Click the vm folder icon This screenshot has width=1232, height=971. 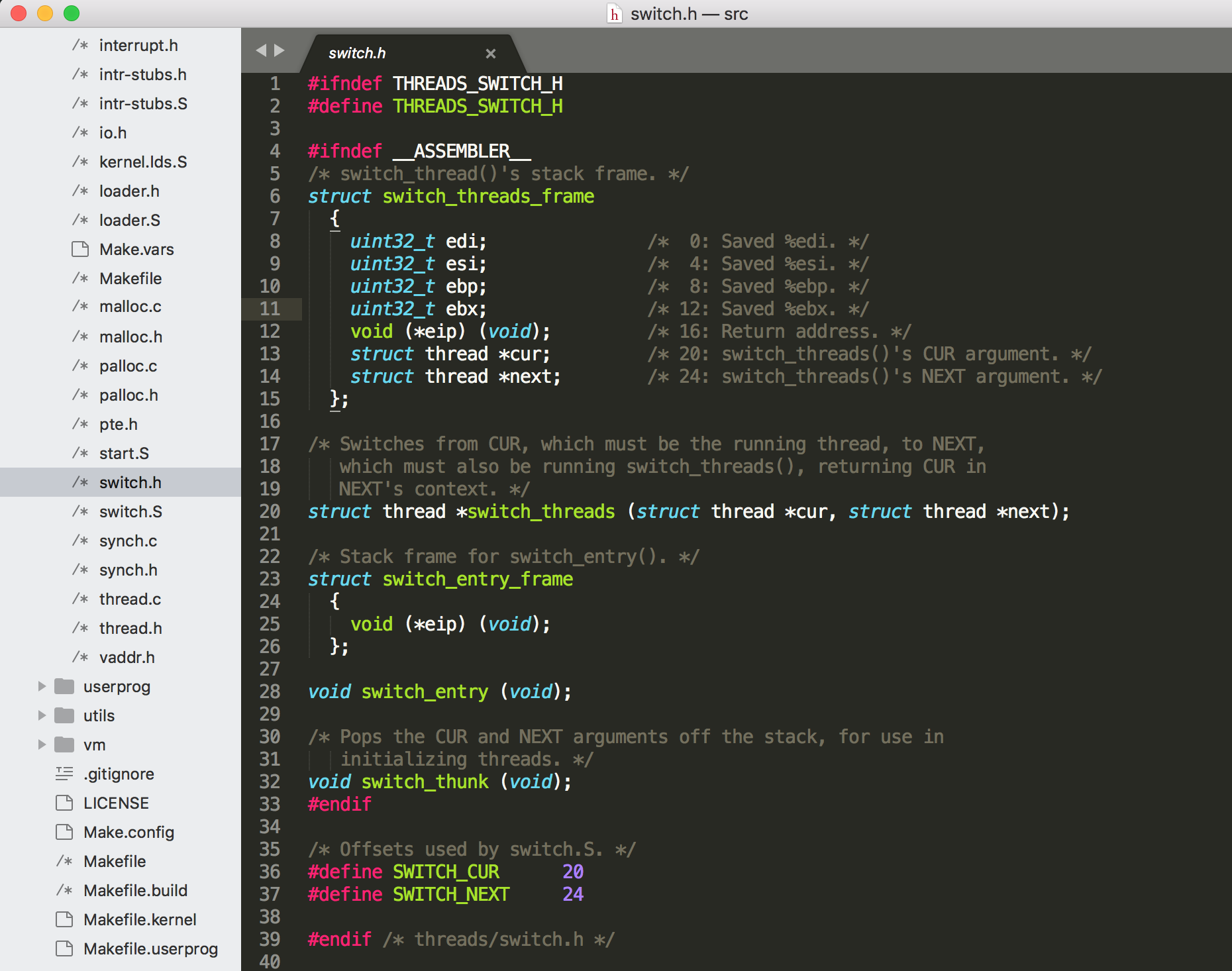click(64, 744)
